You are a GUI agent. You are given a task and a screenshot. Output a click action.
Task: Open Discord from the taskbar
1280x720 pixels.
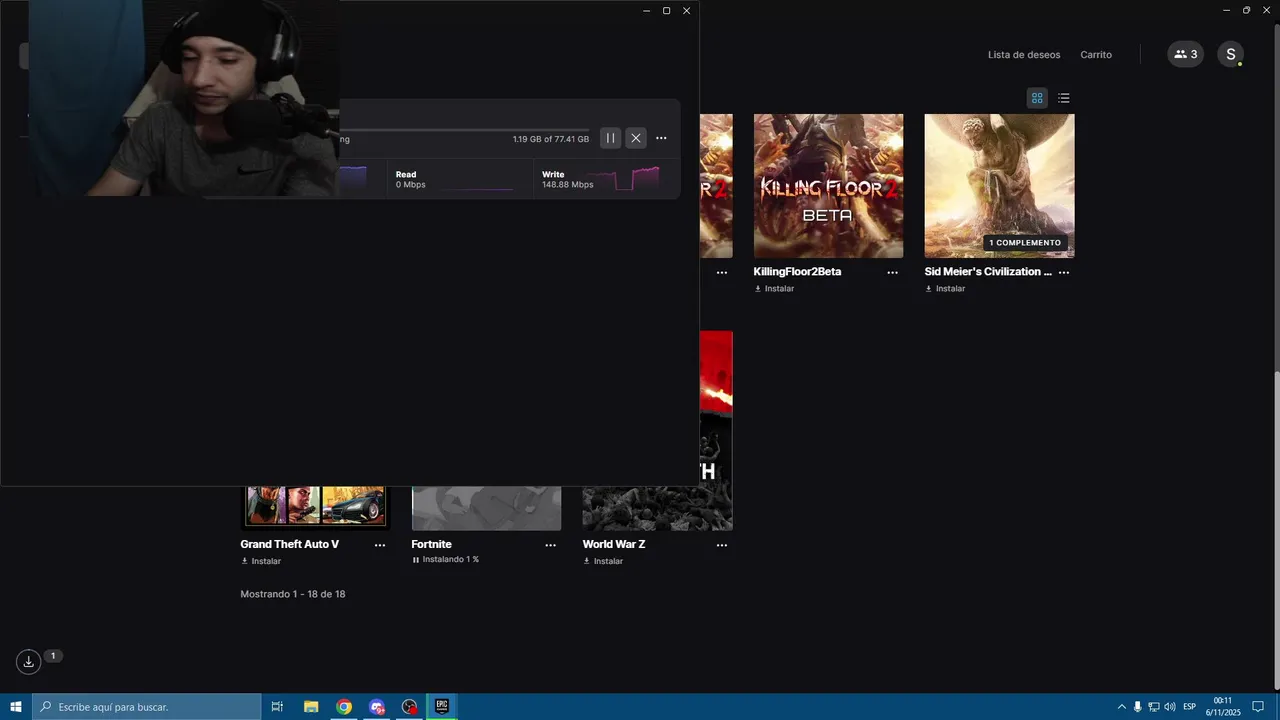[377, 707]
